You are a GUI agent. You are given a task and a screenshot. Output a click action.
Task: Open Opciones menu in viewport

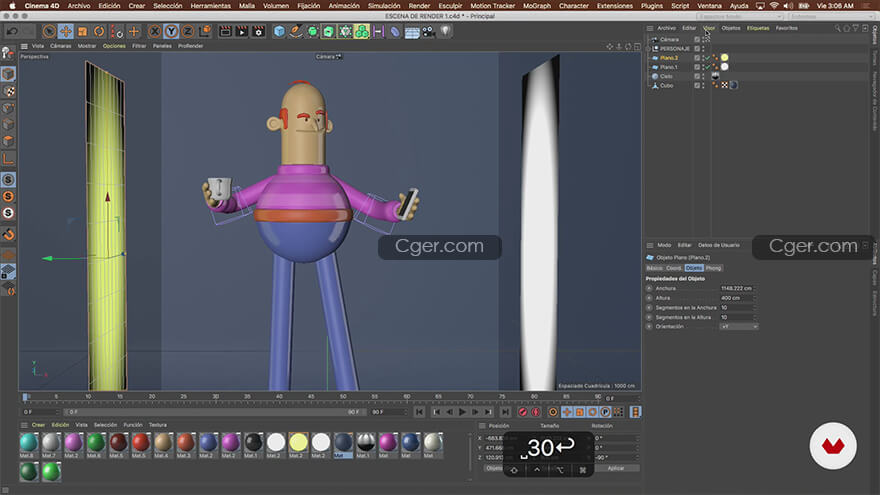coord(114,46)
